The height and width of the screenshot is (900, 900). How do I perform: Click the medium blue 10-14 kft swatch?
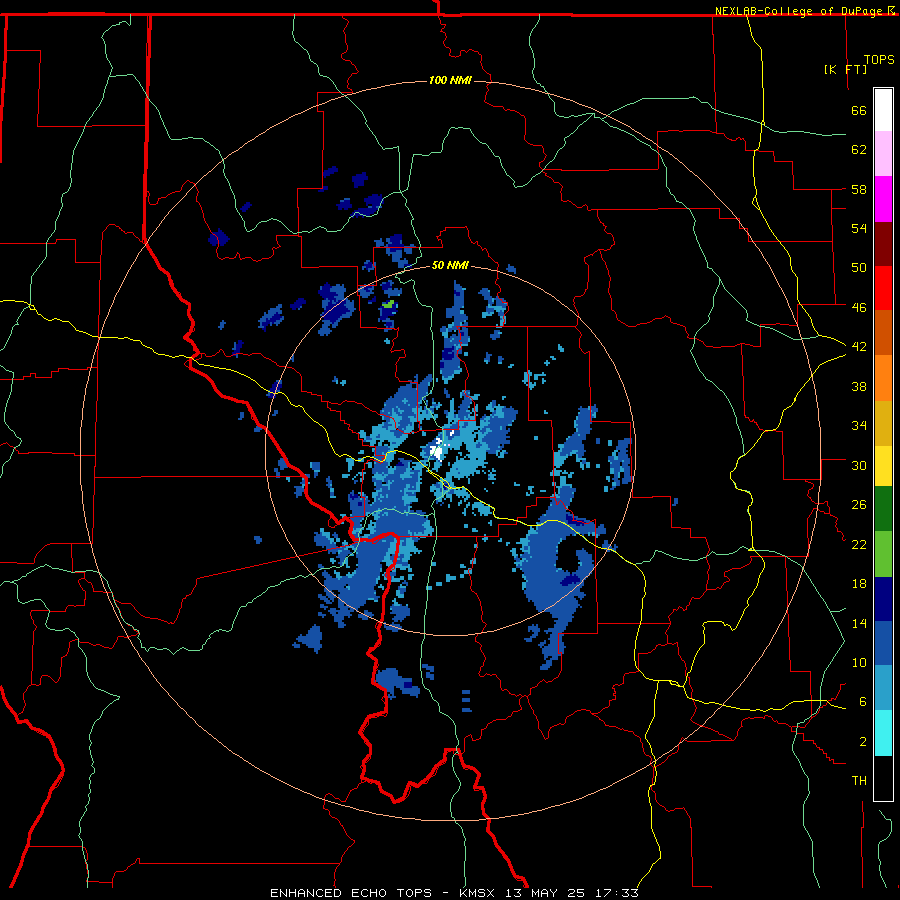click(883, 643)
